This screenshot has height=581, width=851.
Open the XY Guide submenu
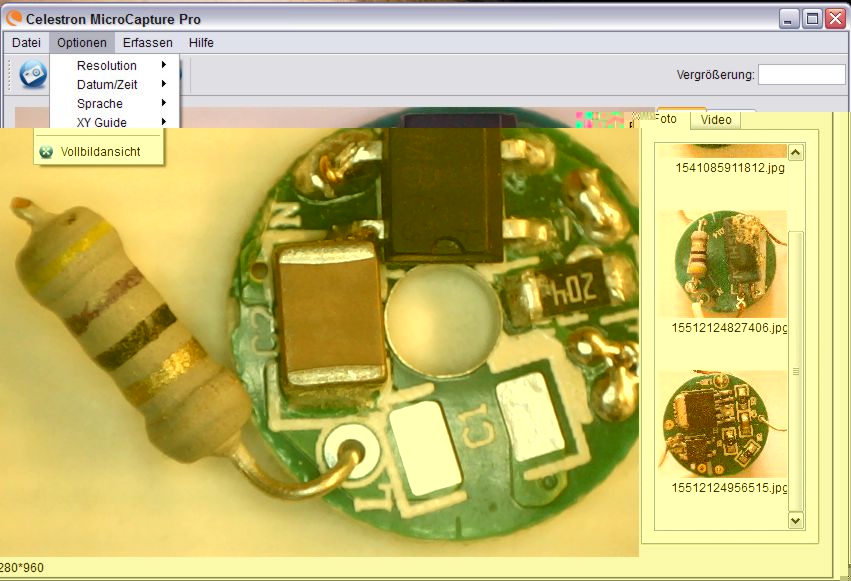point(102,122)
